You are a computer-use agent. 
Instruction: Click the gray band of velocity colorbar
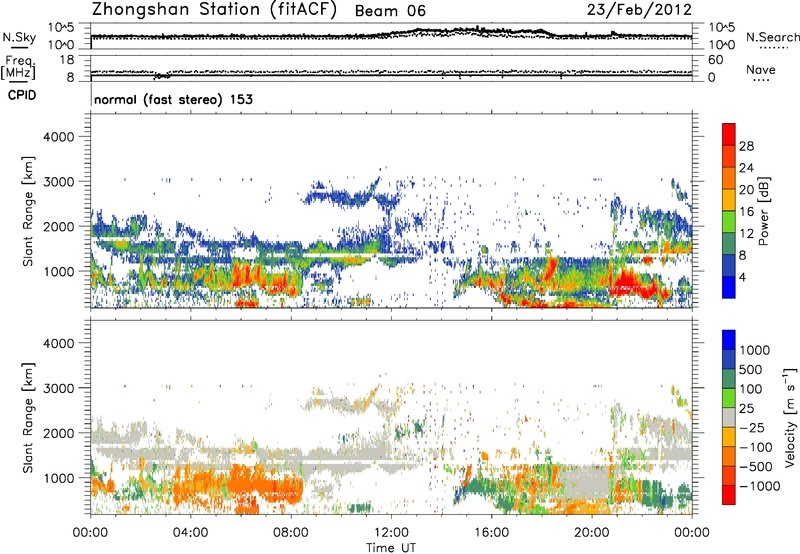coord(729,418)
